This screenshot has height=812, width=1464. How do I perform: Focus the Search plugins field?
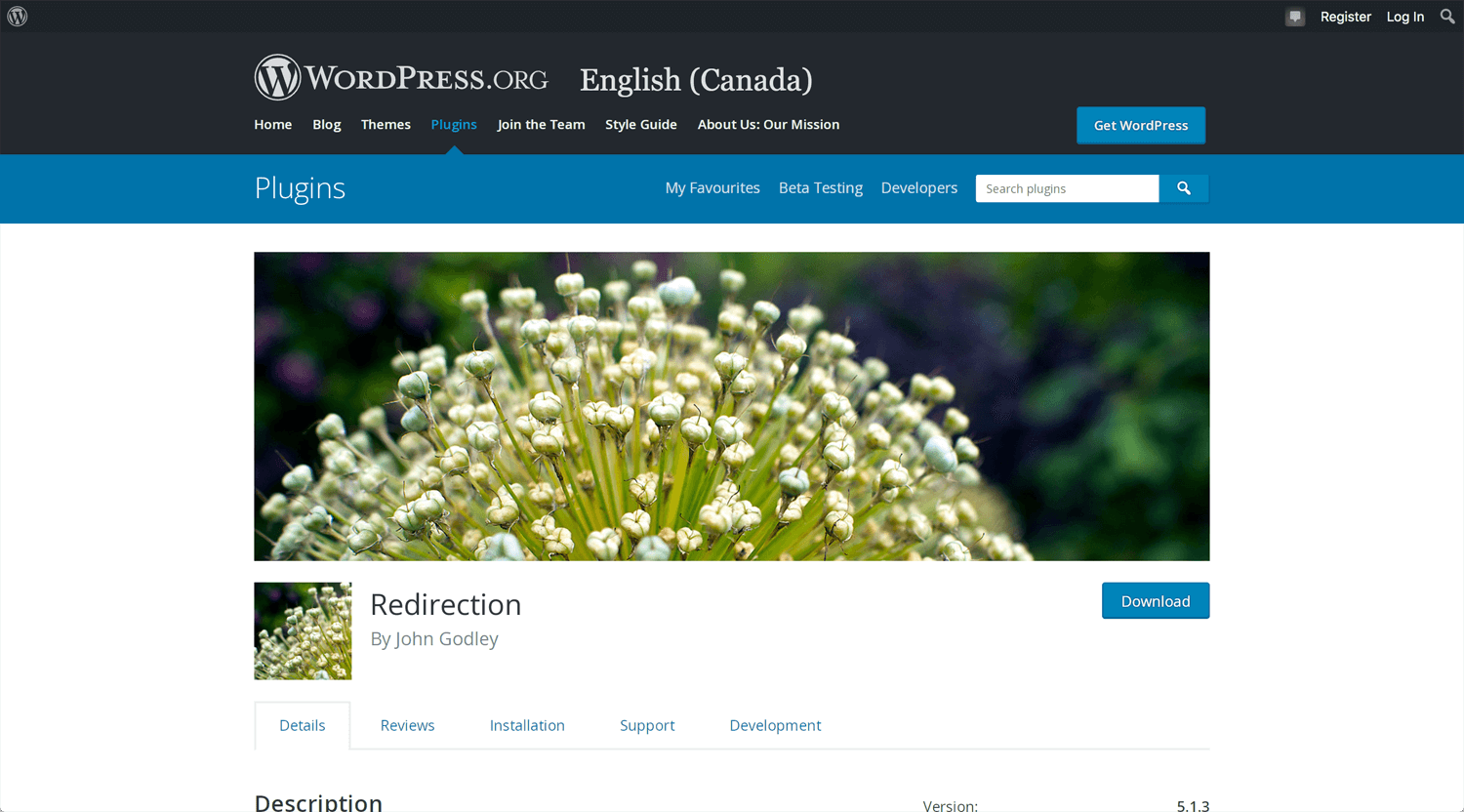pos(1067,188)
